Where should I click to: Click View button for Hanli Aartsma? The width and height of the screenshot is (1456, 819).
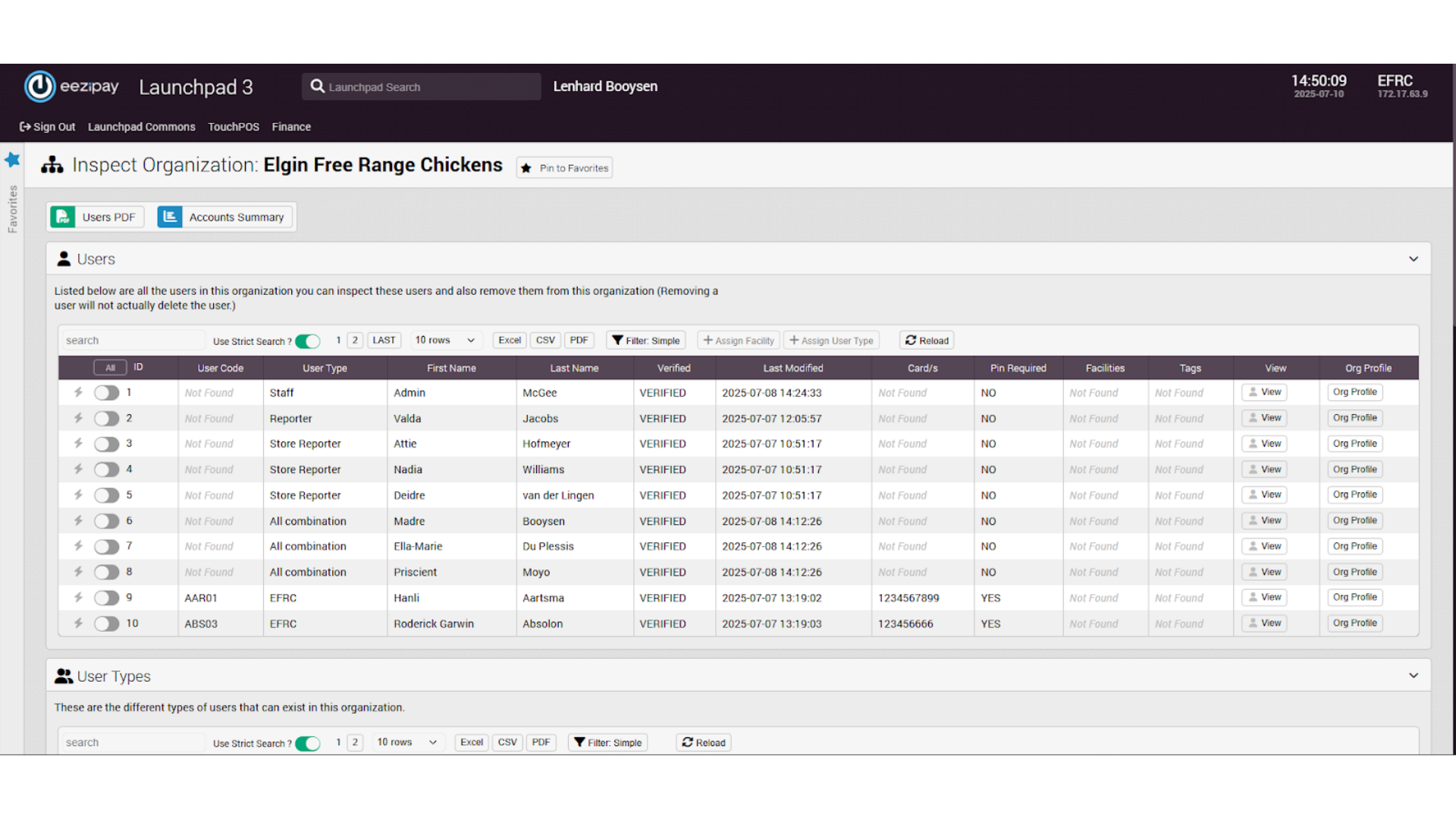[1264, 598]
